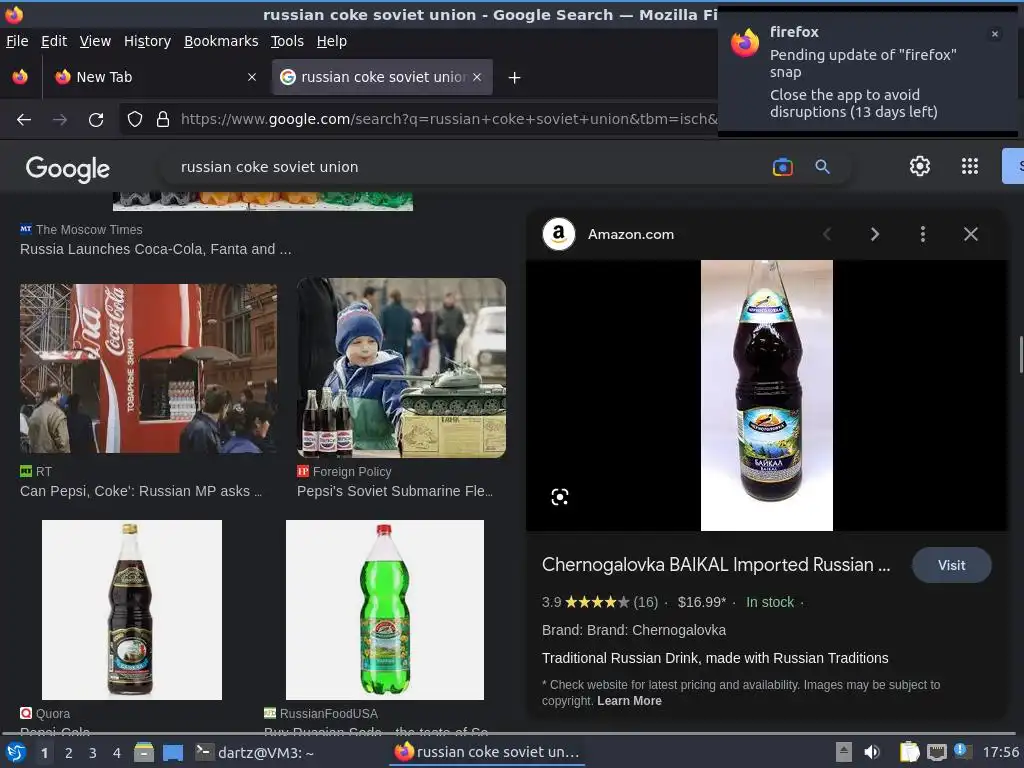This screenshot has height=768, width=1024.
Task: Select the Quora dark bottle thumbnail
Action: click(x=132, y=610)
